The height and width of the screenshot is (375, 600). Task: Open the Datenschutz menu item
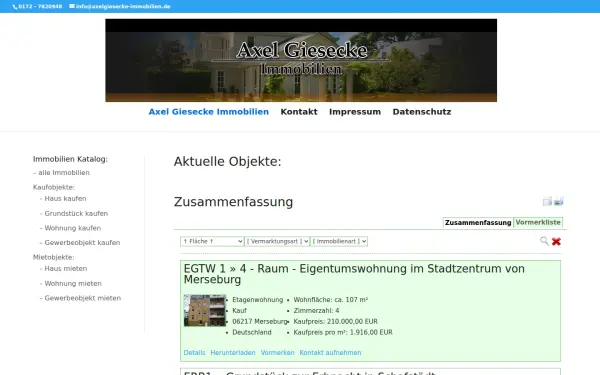coord(422,112)
